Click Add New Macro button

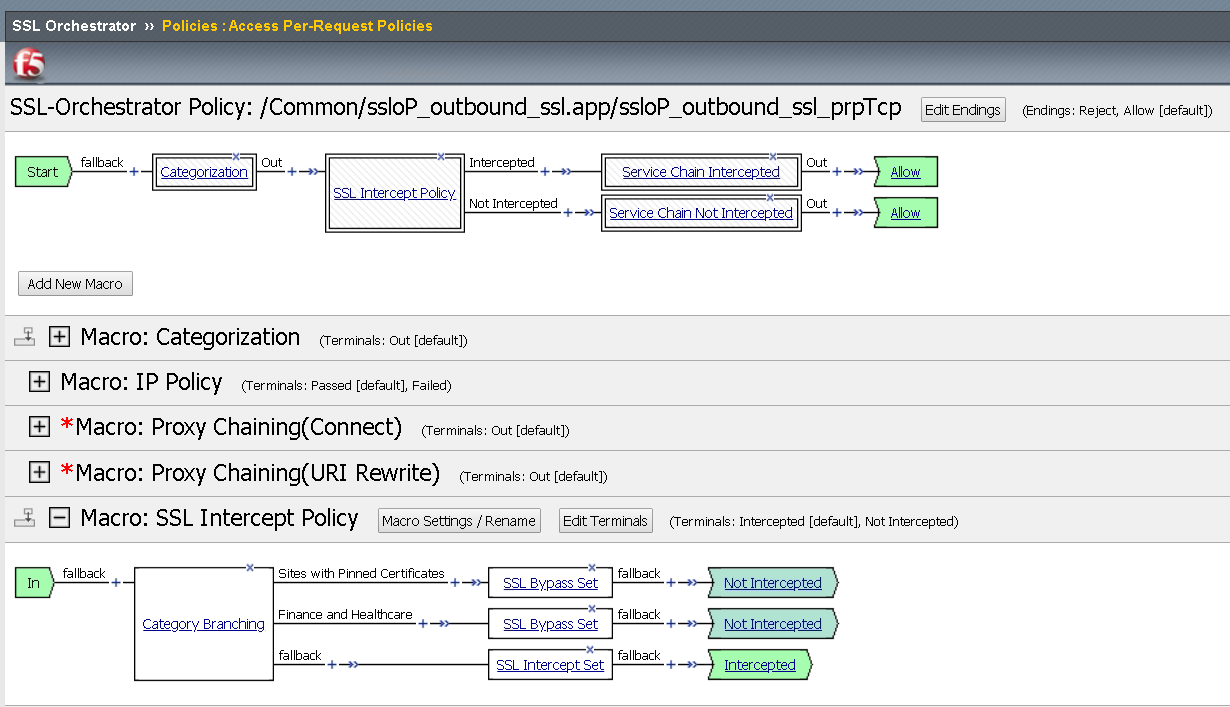75,284
